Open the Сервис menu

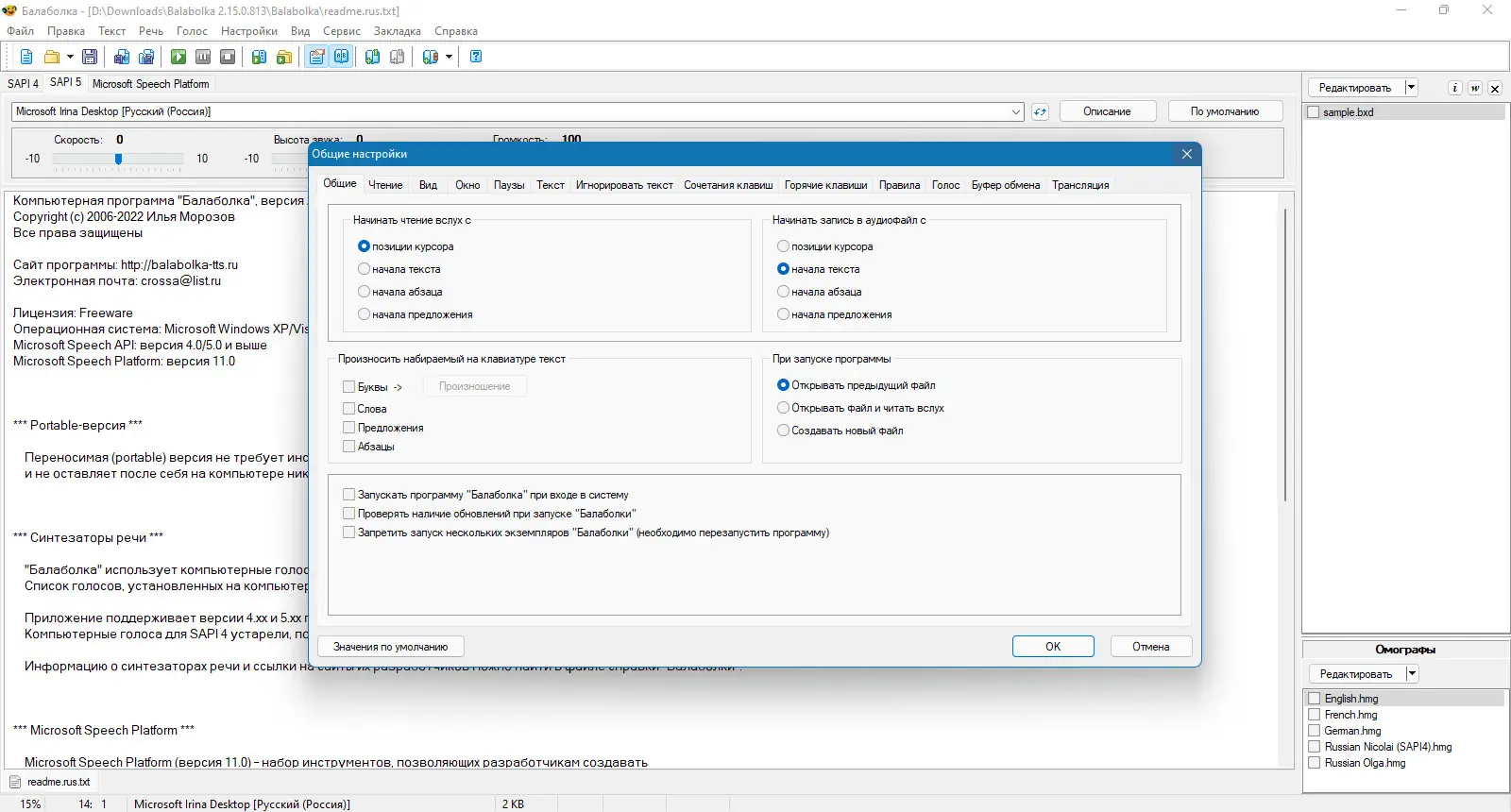[342, 31]
